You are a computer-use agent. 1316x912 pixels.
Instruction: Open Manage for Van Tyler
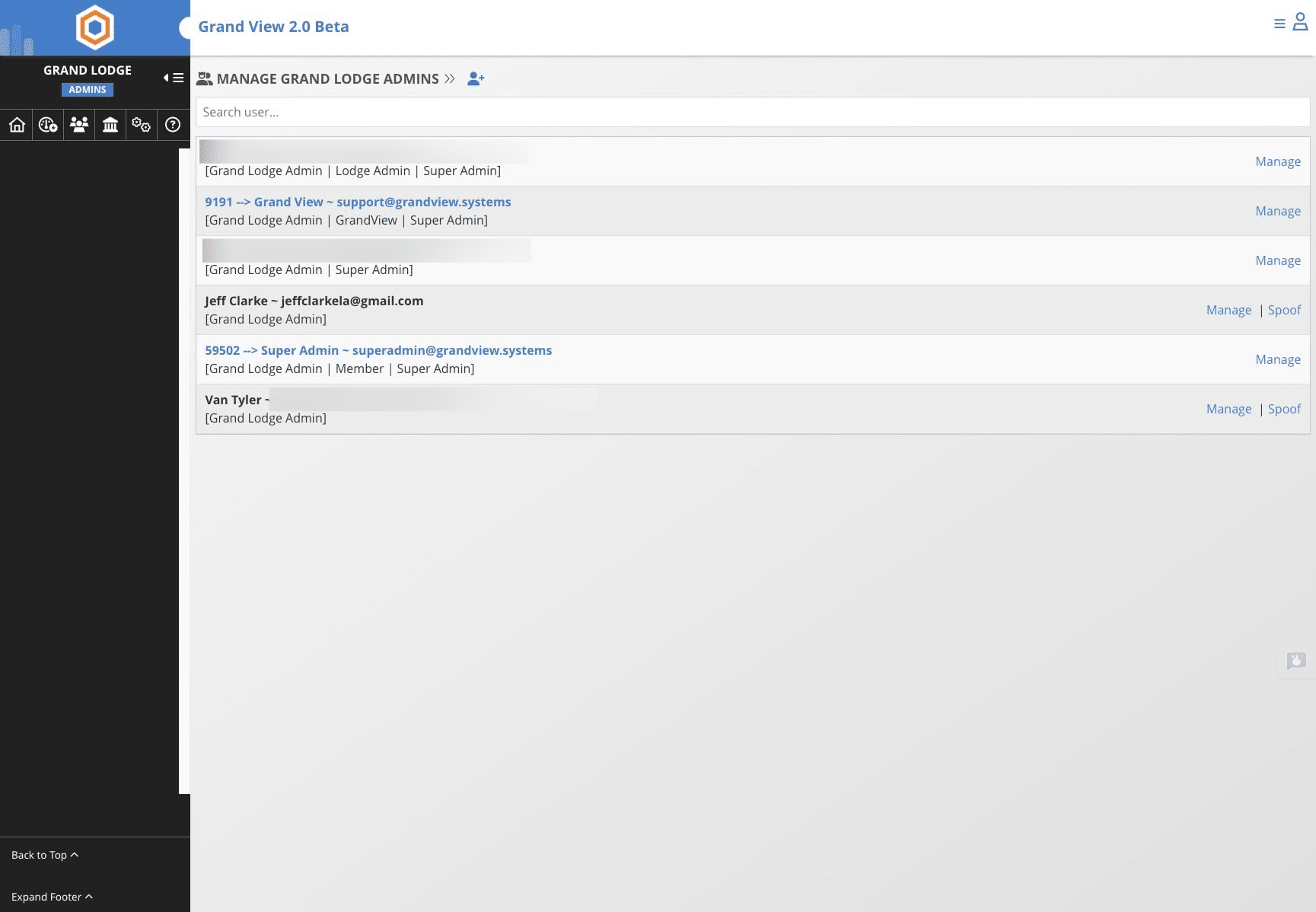pos(1228,409)
